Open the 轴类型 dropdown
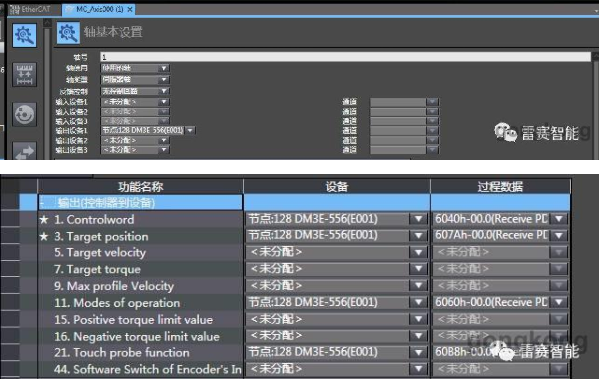The image size is (600, 379). (164, 80)
